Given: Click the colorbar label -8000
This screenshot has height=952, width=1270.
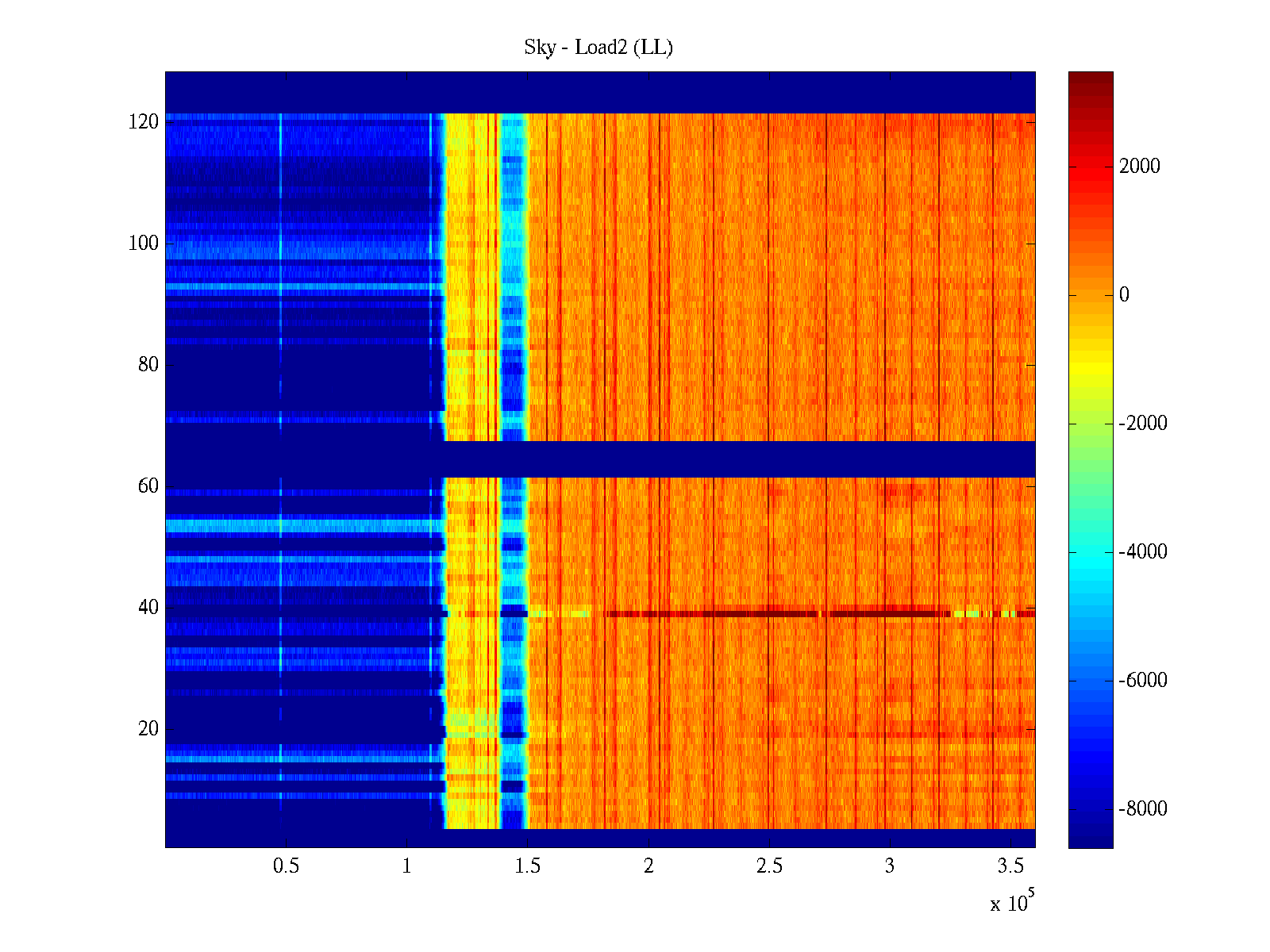Looking at the screenshot, I should 1143,809.
